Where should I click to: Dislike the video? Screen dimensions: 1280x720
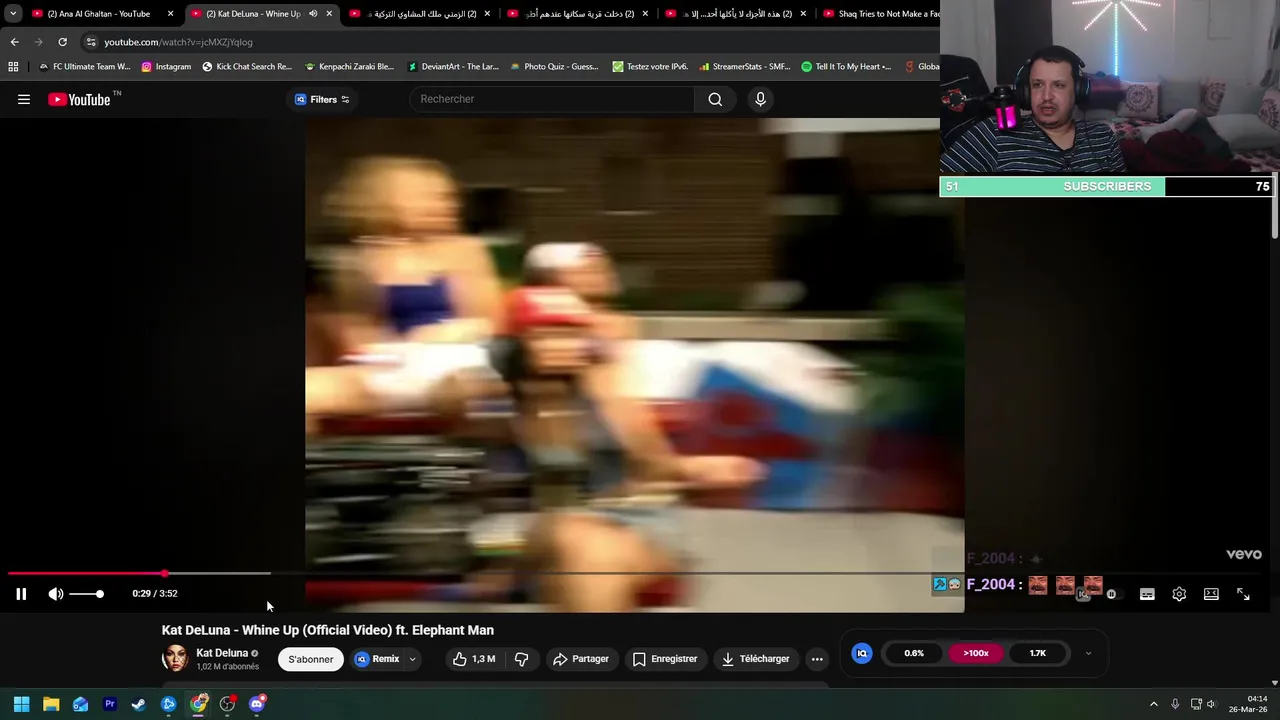521,659
